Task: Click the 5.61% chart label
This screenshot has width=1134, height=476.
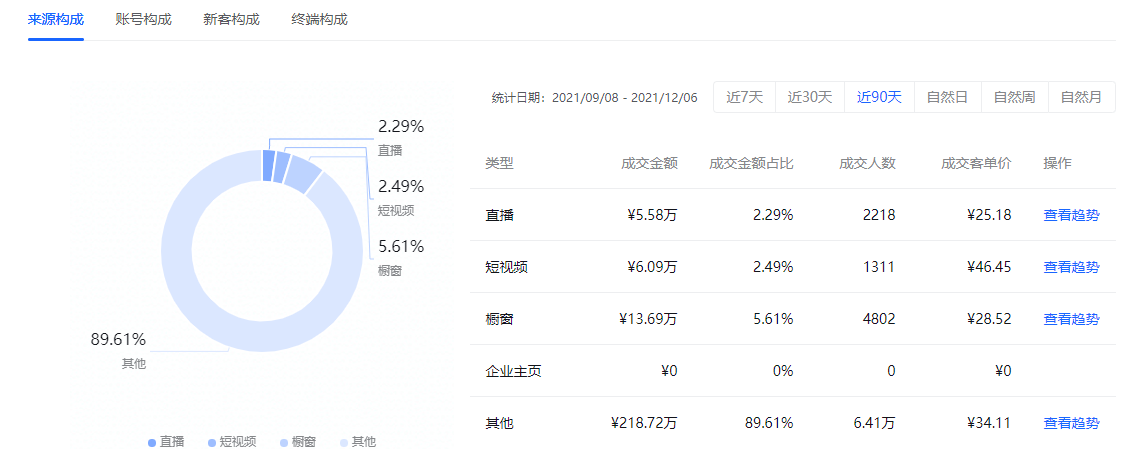Action: coord(401,247)
